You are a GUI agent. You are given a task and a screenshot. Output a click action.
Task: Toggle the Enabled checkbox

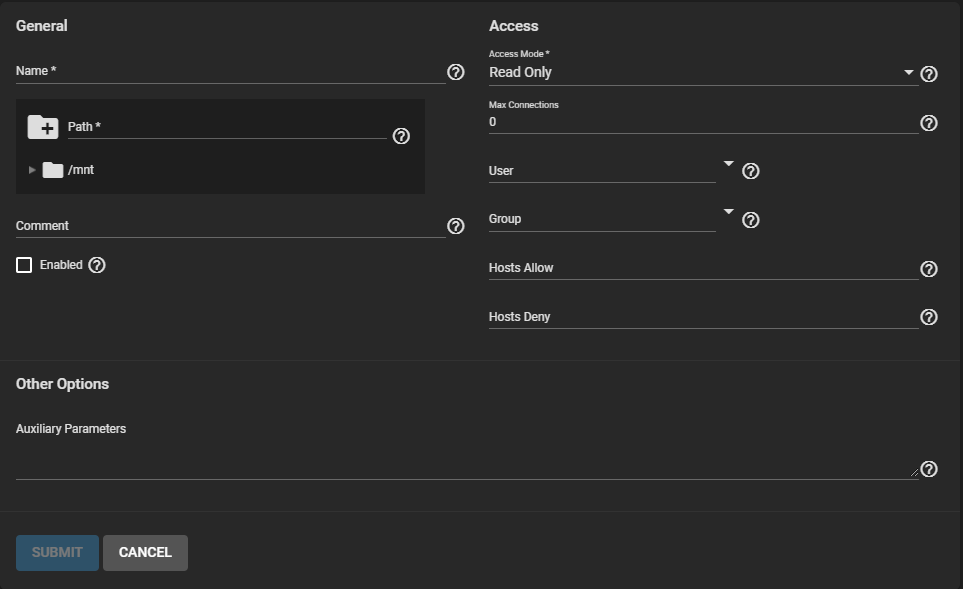(x=24, y=265)
